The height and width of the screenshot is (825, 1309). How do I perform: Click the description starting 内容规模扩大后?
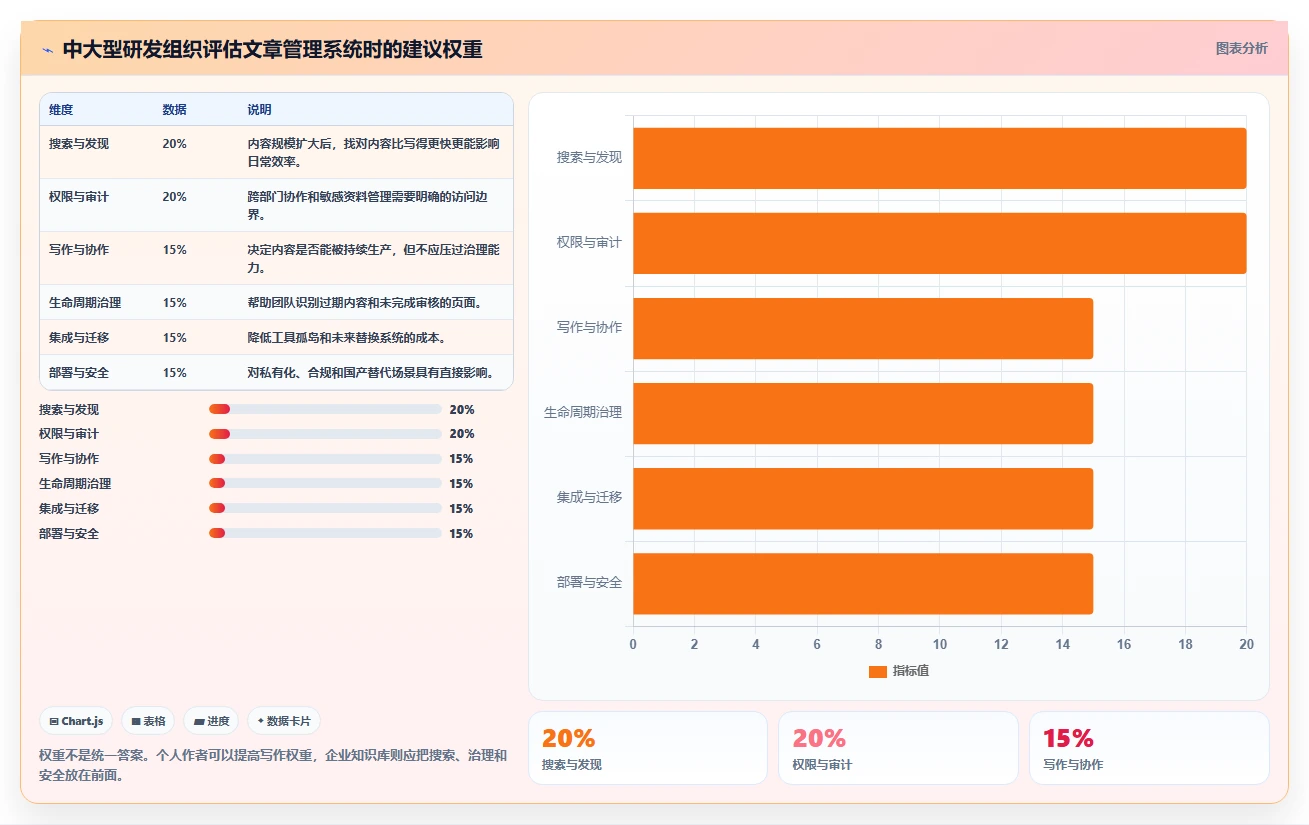(x=373, y=153)
